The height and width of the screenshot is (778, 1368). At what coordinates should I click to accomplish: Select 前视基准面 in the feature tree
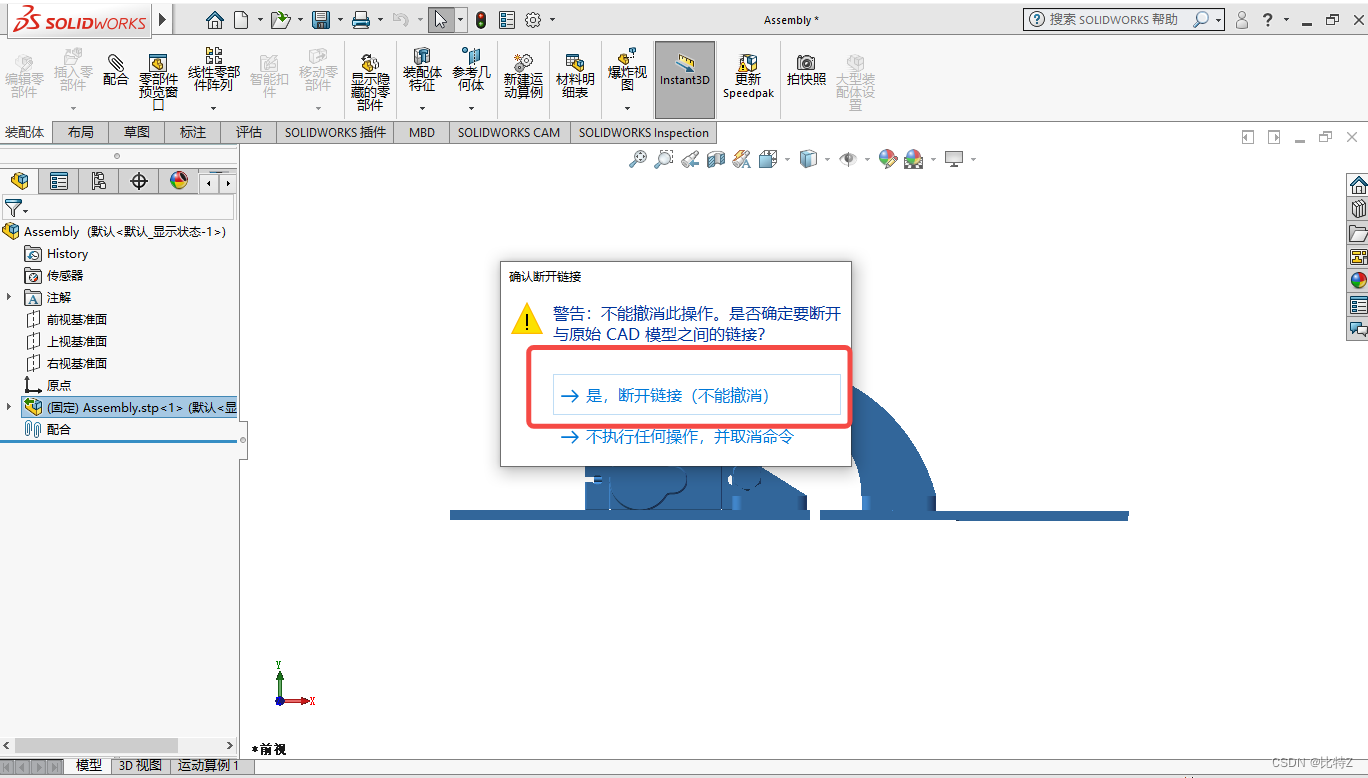pos(77,319)
